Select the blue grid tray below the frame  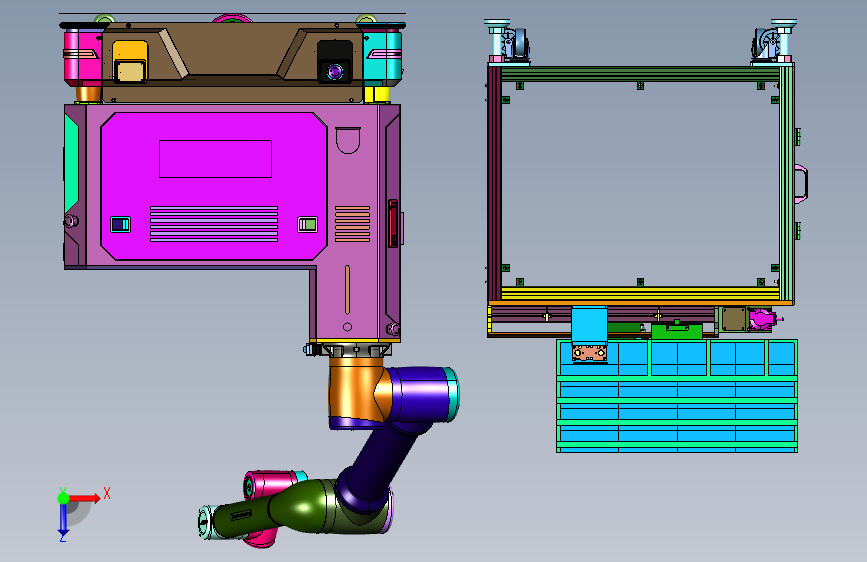point(677,396)
